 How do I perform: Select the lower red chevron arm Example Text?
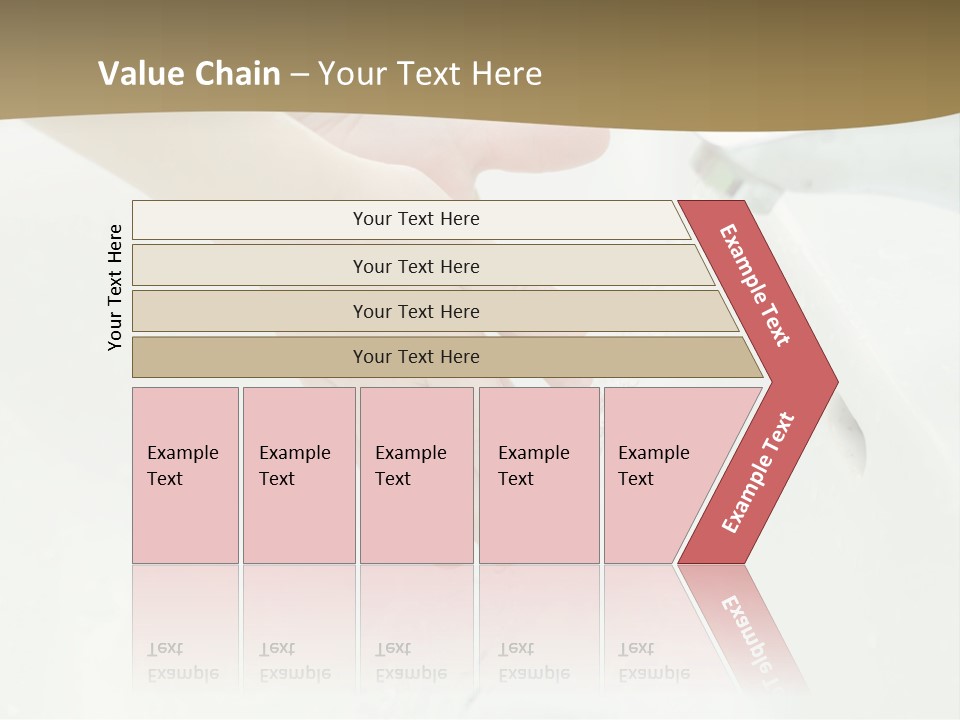[x=758, y=471]
